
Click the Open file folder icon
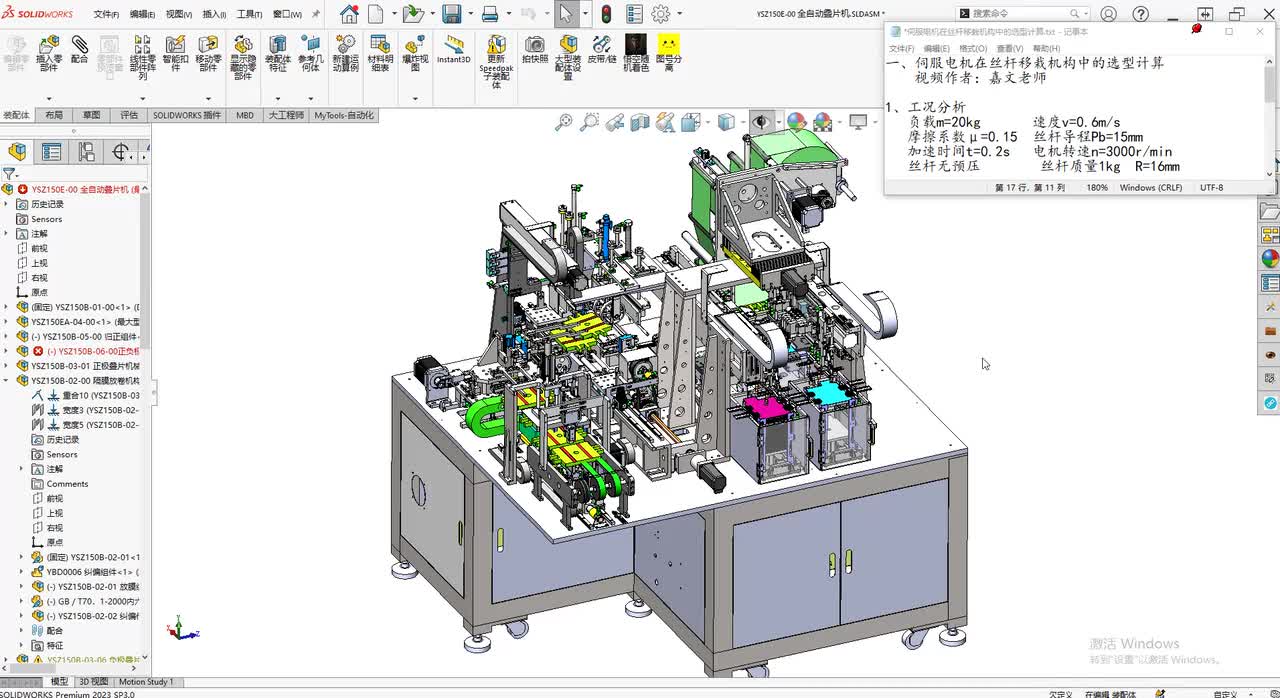point(412,14)
